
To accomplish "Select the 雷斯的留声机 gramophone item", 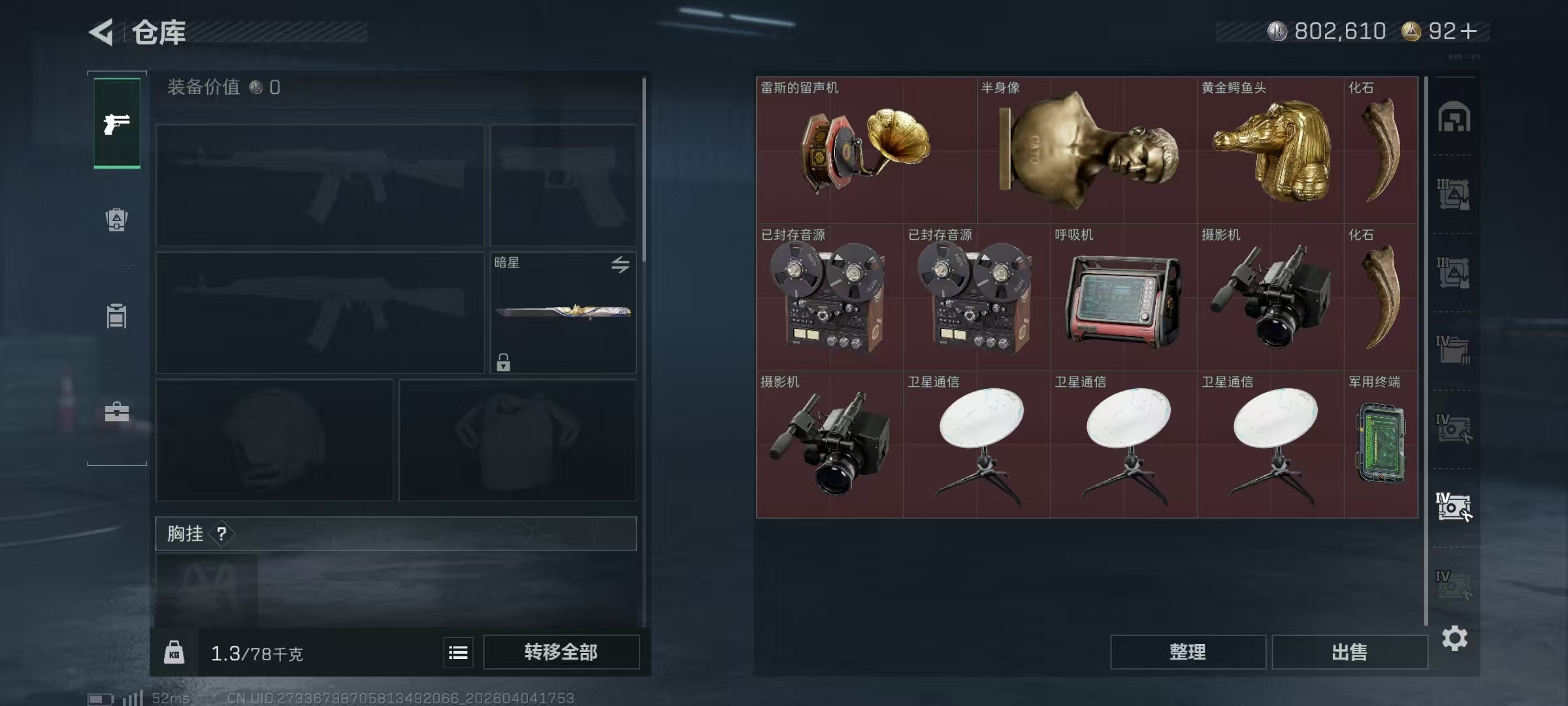I will pyautogui.click(x=867, y=150).
